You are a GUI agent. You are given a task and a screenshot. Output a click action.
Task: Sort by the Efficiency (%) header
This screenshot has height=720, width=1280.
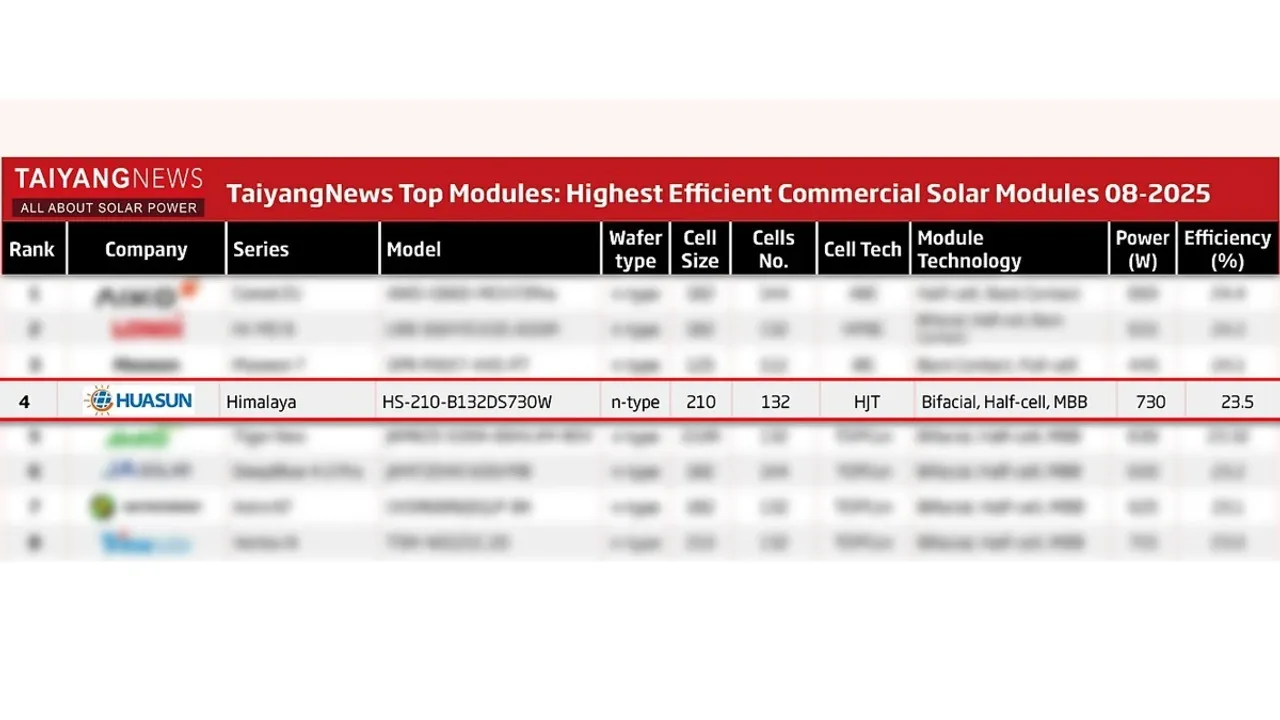coord(1227,249)
